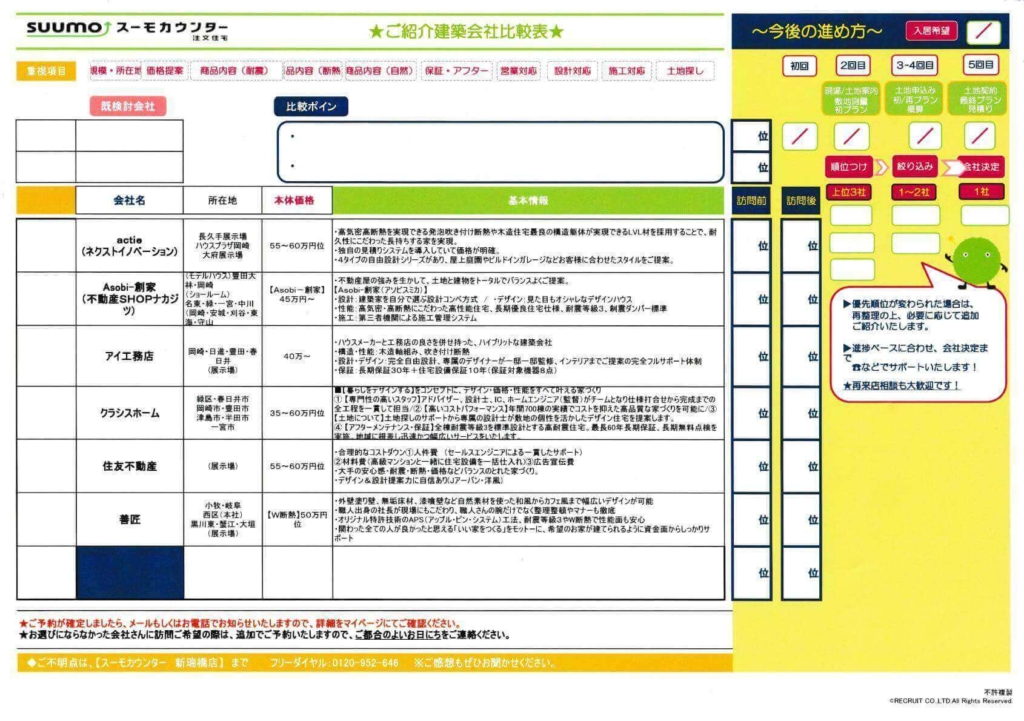1024x721 pixels.
Task: Click the dark blue cell in bottom row
Action: coord(129,573)
